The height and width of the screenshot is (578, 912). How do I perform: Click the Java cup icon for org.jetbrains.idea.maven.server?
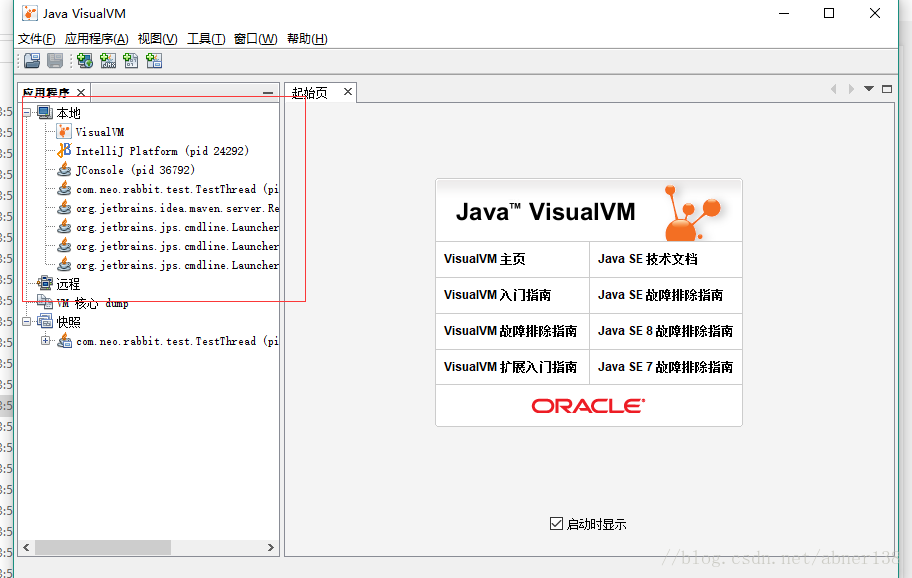point(64,208)
